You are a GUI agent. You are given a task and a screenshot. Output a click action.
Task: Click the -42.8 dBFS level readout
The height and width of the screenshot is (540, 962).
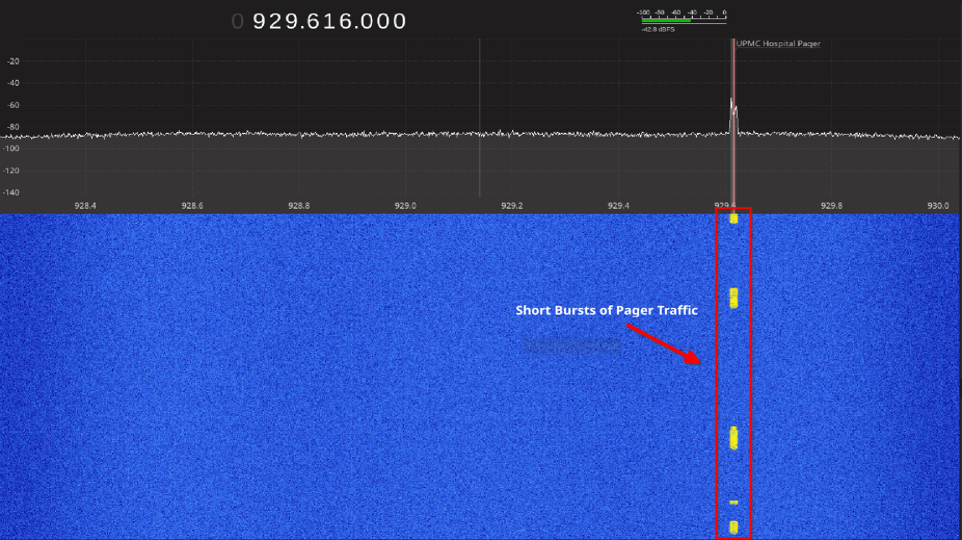[656, 30]
